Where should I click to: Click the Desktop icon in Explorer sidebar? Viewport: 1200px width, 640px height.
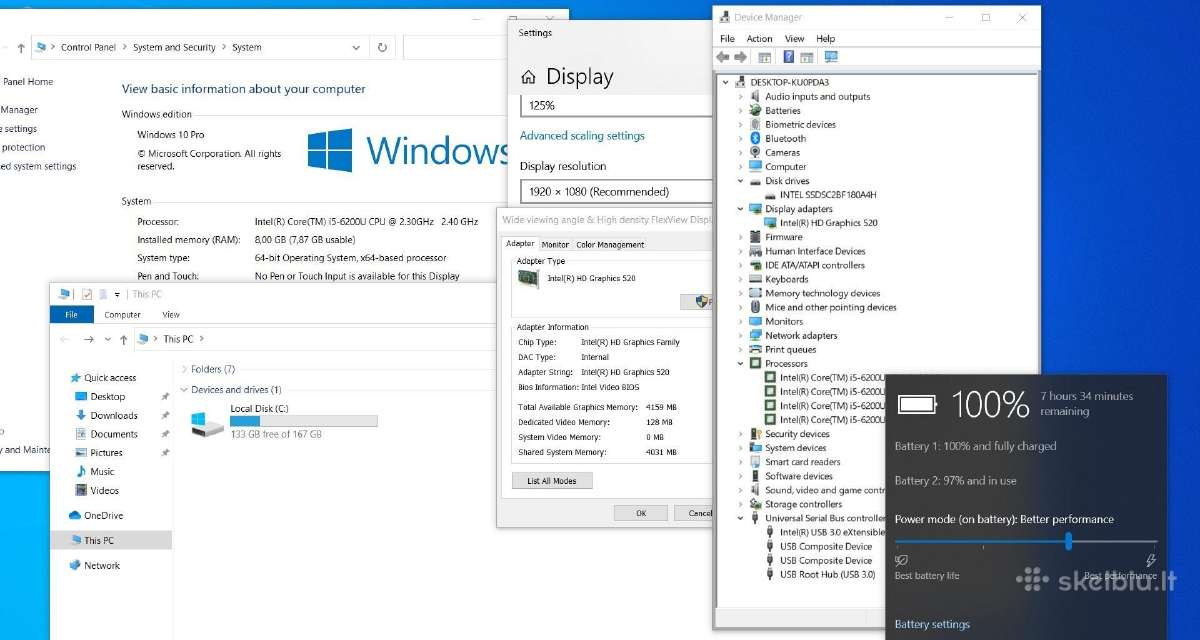coord(82,397)
